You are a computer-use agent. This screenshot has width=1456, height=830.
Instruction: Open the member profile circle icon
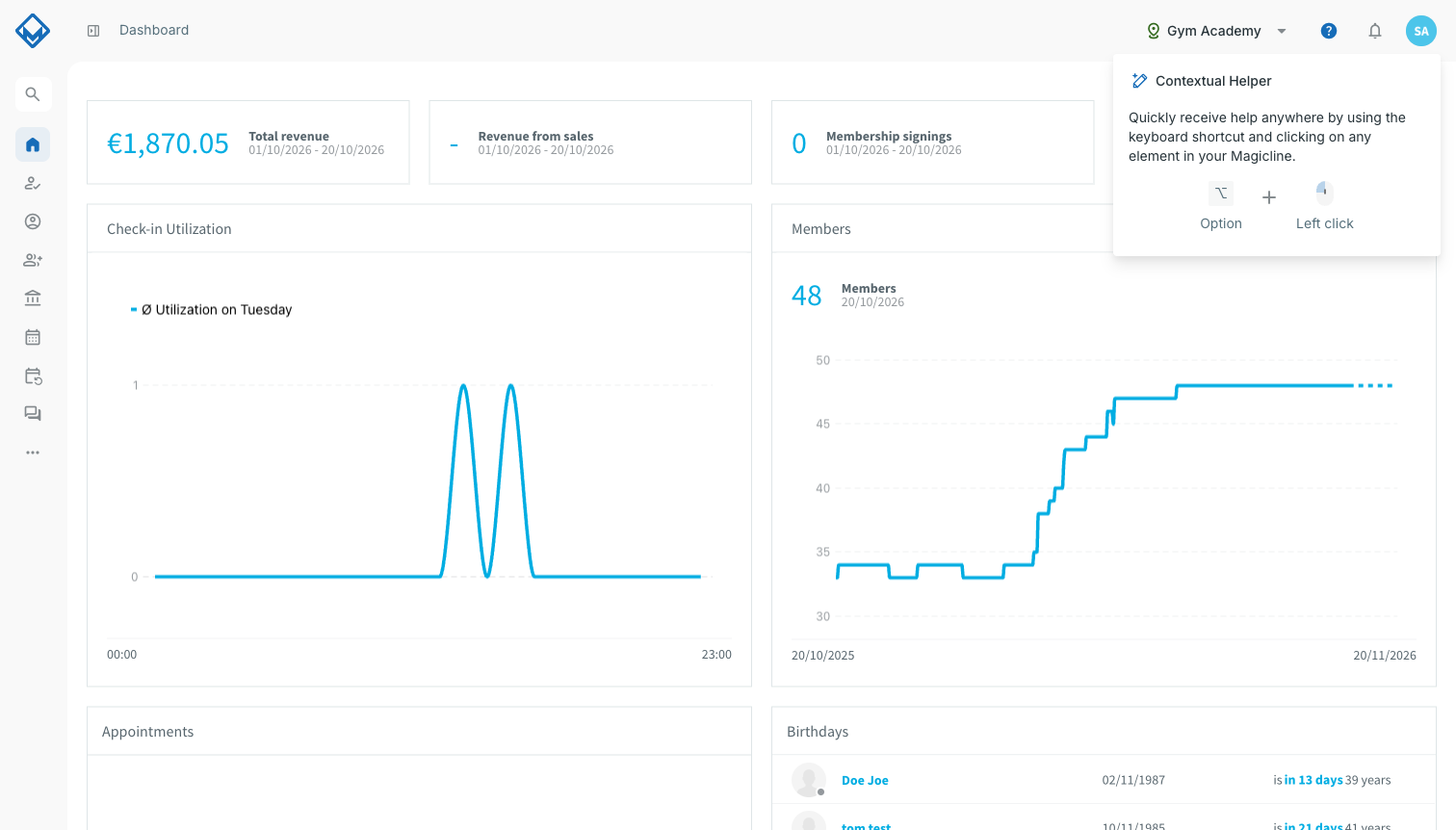(x=33, y=221)
